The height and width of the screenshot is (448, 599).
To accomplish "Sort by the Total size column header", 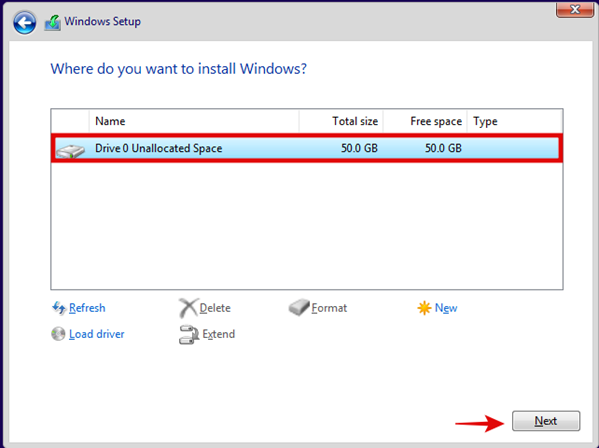I will coord(341,121).
